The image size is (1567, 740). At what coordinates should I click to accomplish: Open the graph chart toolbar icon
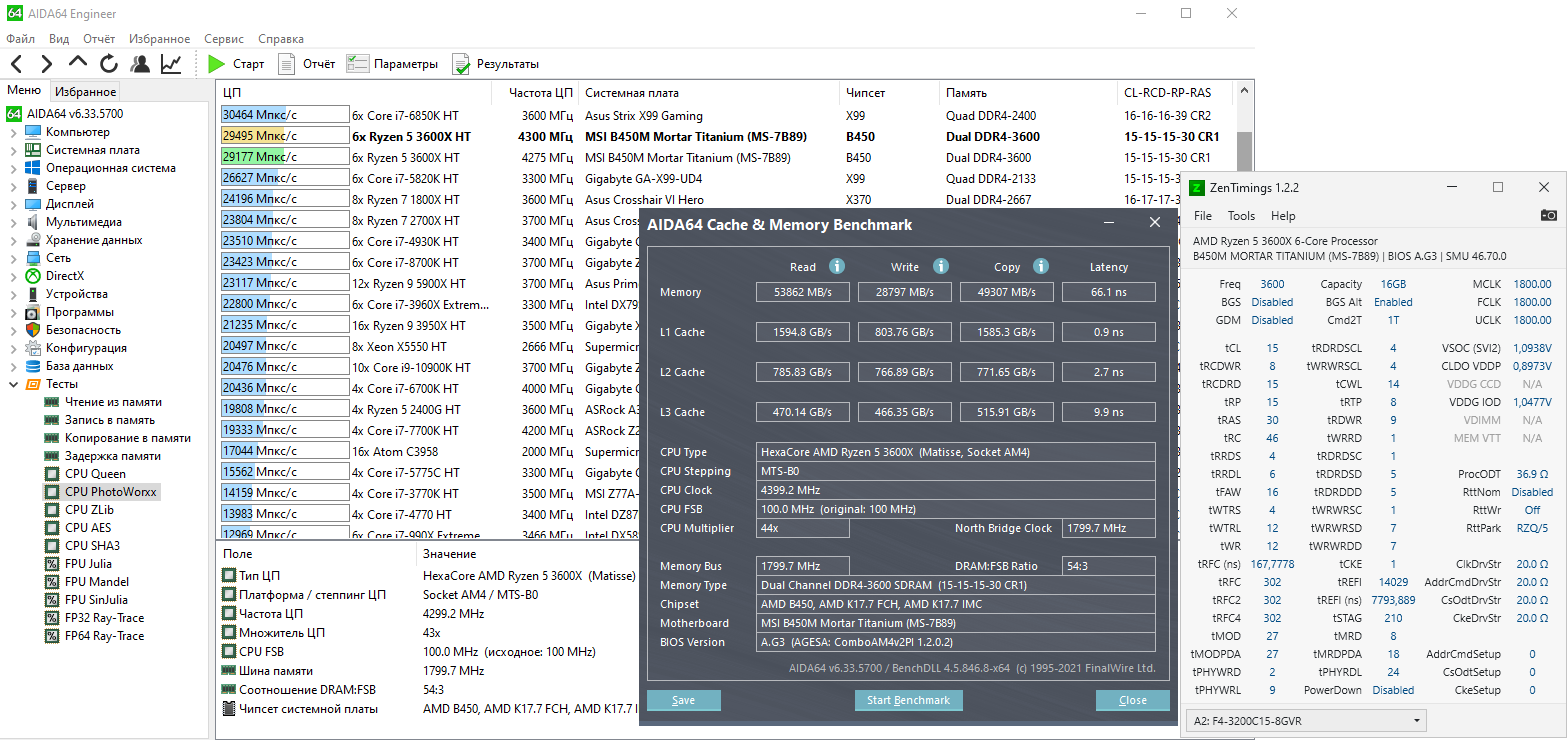tap(171, 64)
